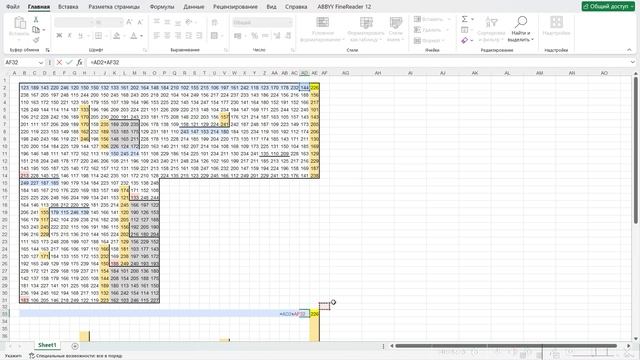The height and width of the screenshot is (360, 640).
Task: Apply fill color bucket icon
Action: (117, 36)
